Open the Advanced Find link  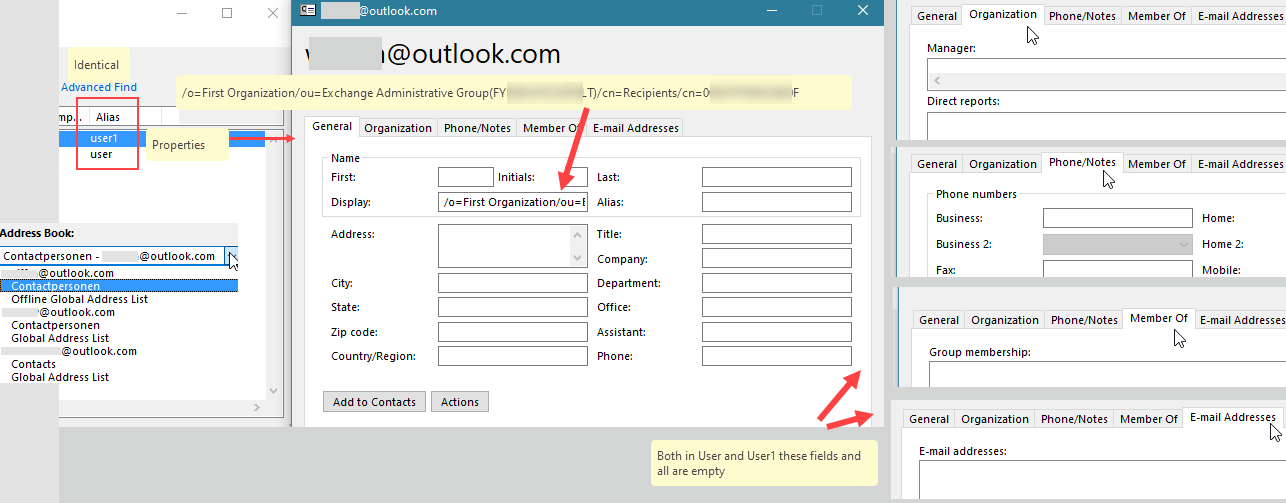99,87
